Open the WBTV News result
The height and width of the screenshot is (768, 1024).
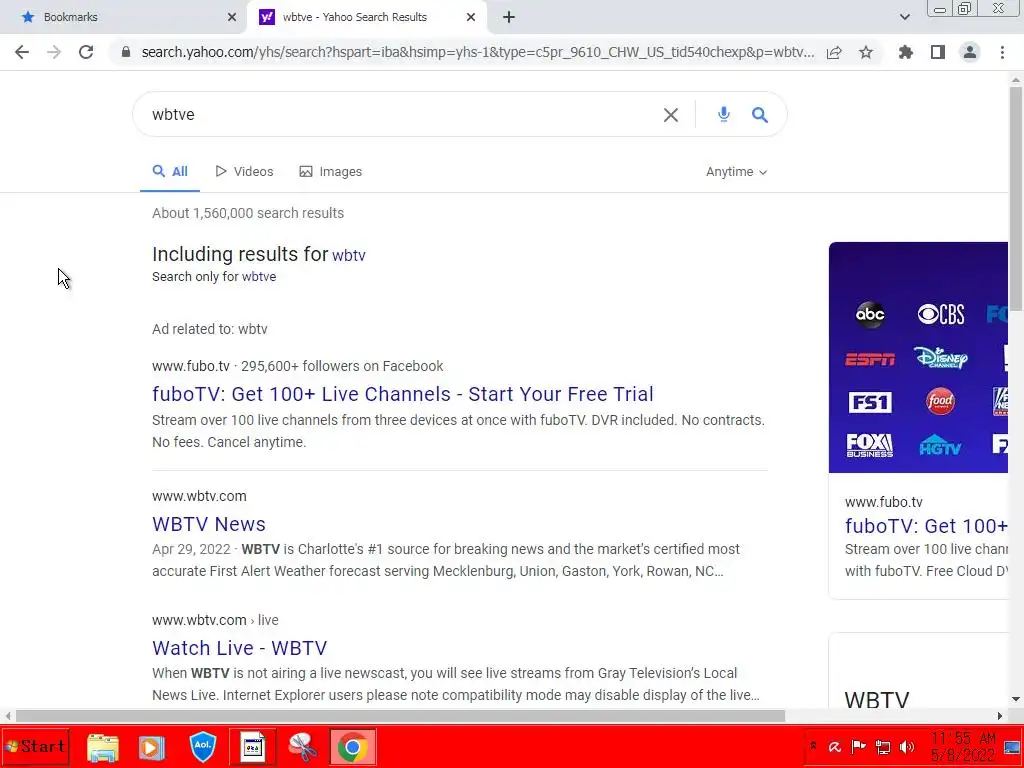click(208, 524)
